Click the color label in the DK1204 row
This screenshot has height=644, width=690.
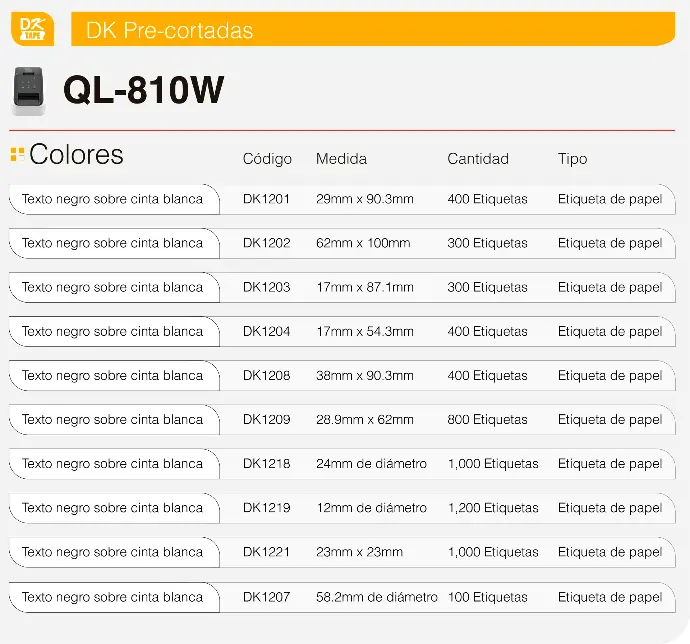[x=112, y=331]
